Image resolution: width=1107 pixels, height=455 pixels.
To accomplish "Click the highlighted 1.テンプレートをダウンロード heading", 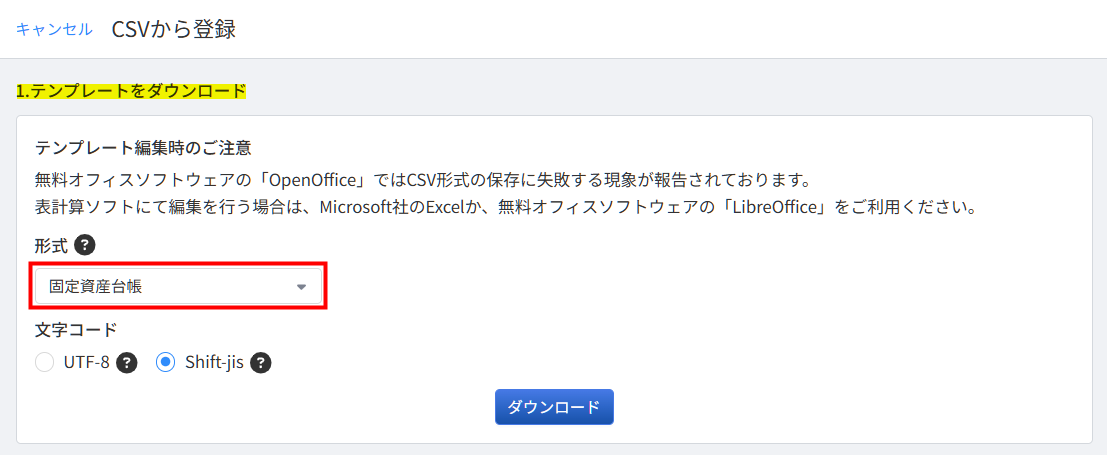I will (131, 91).
